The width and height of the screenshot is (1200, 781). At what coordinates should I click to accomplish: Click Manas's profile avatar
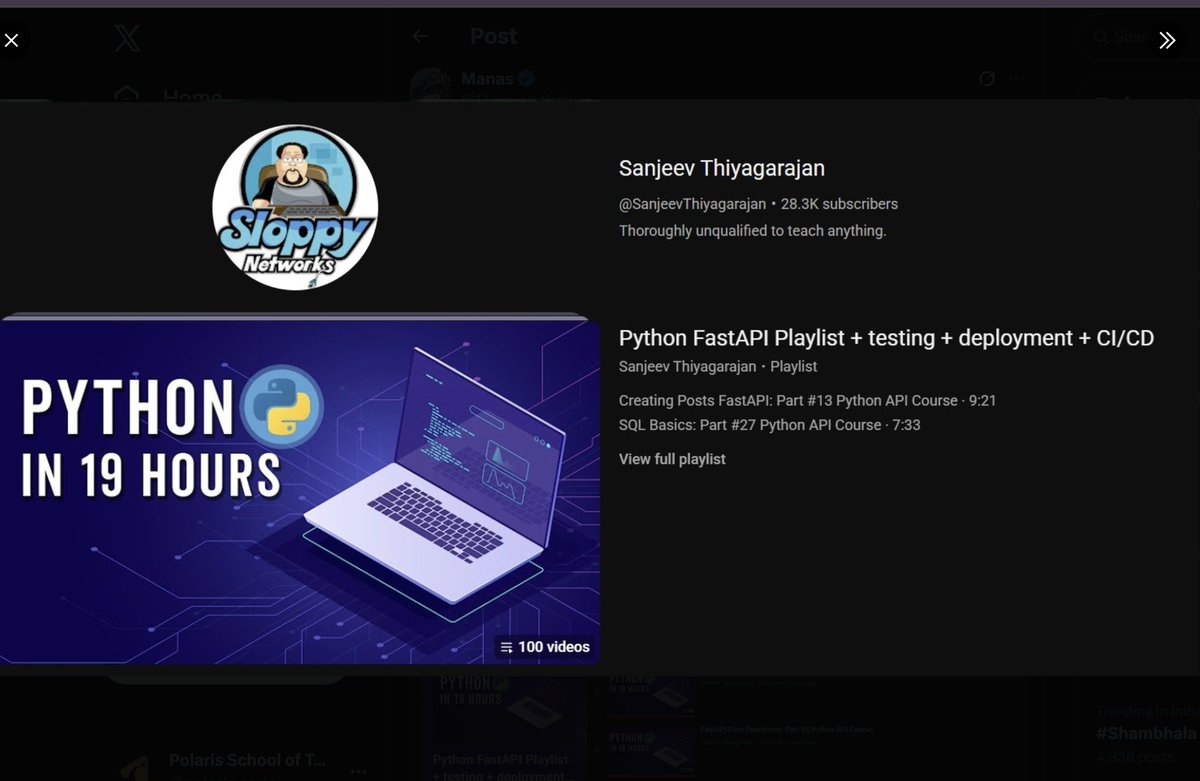[x=431, y=84]
